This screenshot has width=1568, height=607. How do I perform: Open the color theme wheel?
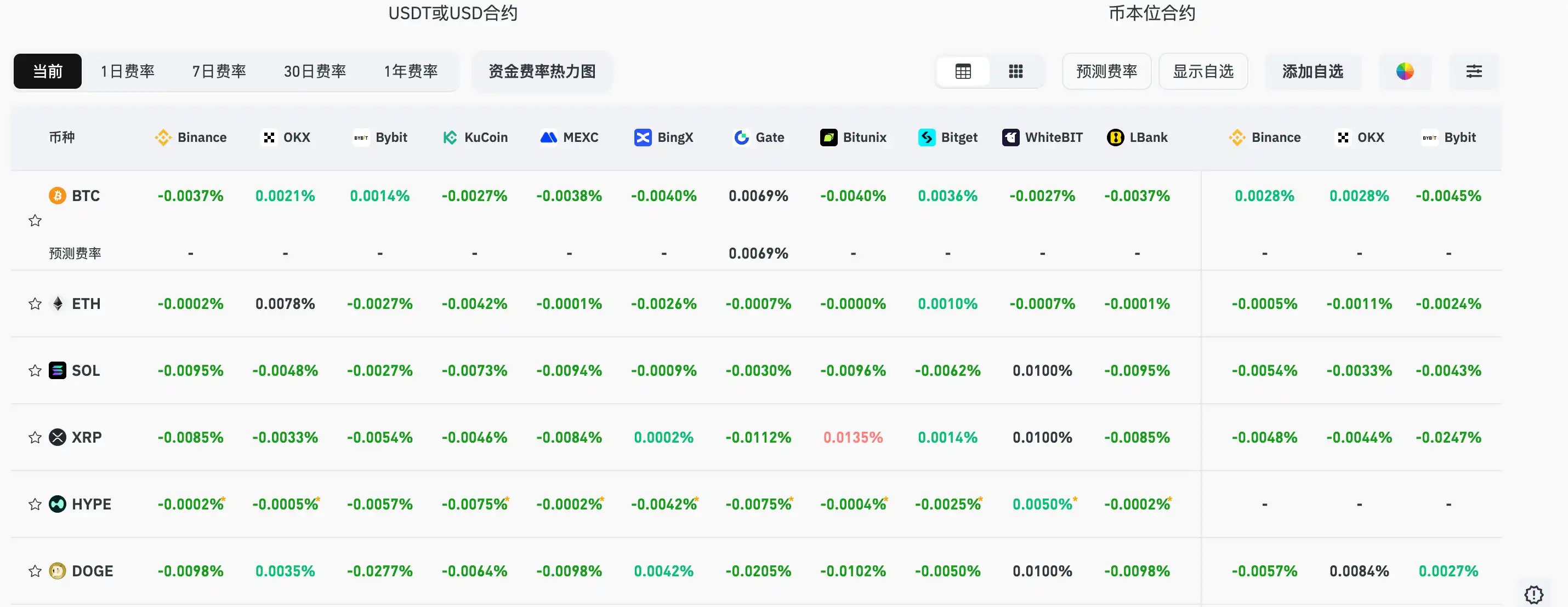pyautogui.click(x=1404, y=71)
